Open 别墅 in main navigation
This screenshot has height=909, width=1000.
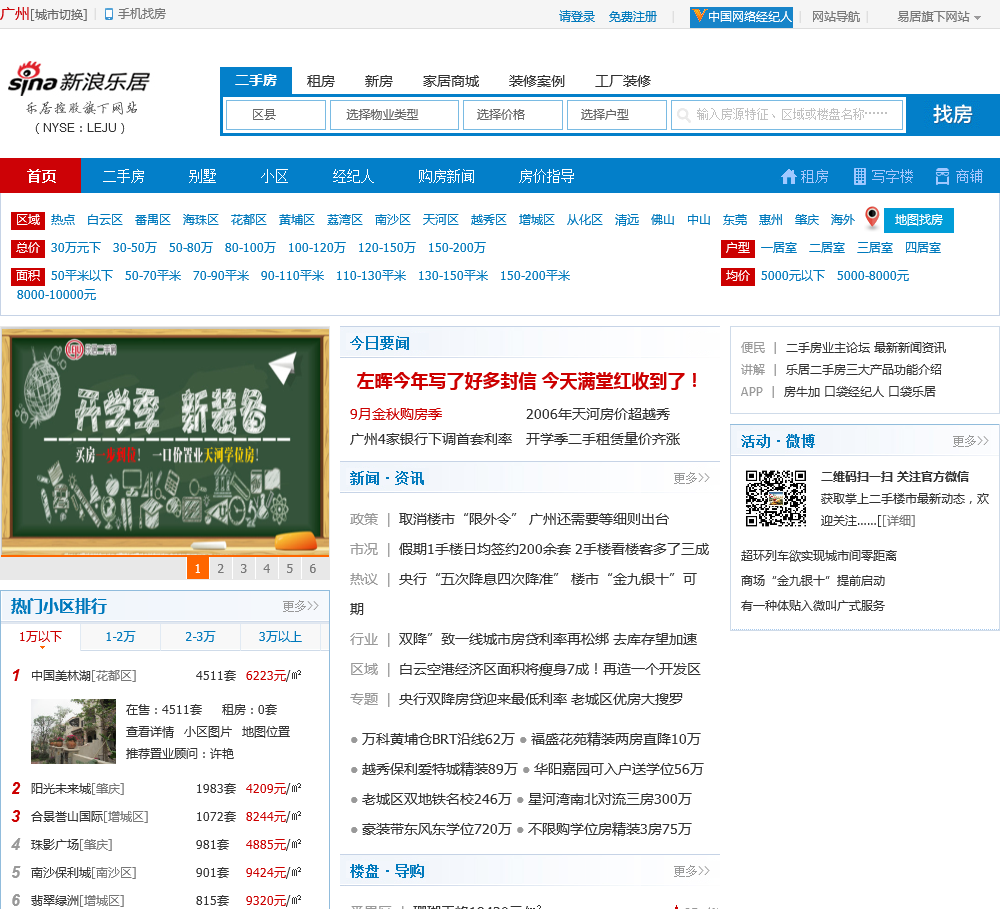(202, 176)
